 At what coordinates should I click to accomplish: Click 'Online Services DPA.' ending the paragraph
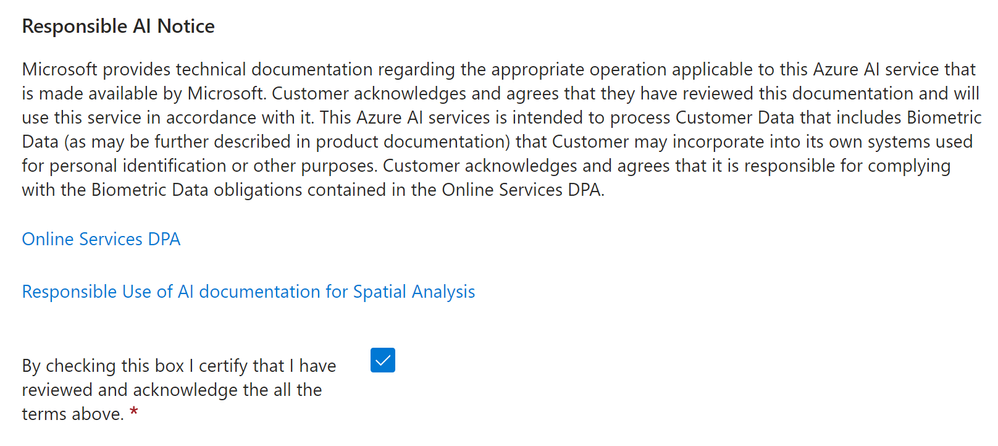[x=517, y=190]
